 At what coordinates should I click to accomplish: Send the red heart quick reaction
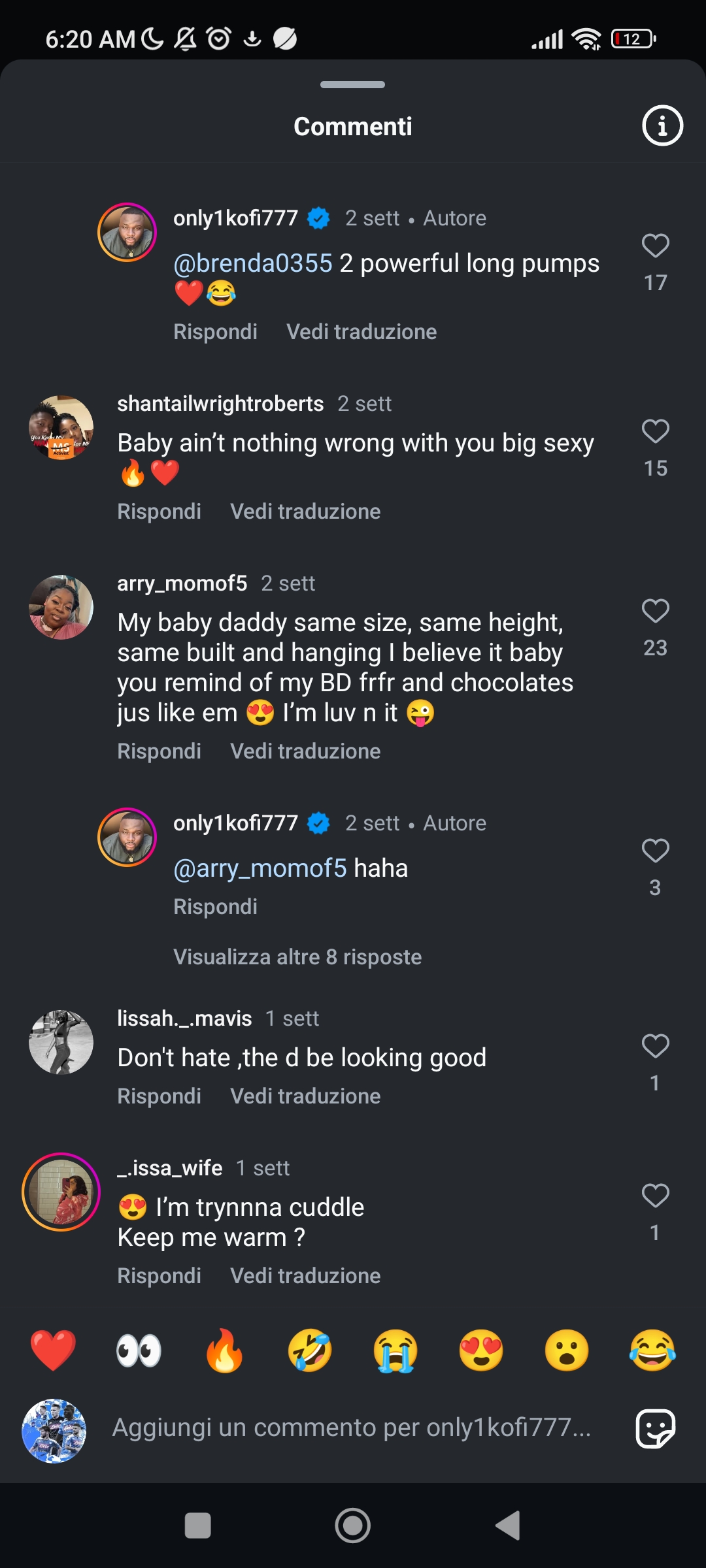click(53, 1350)
